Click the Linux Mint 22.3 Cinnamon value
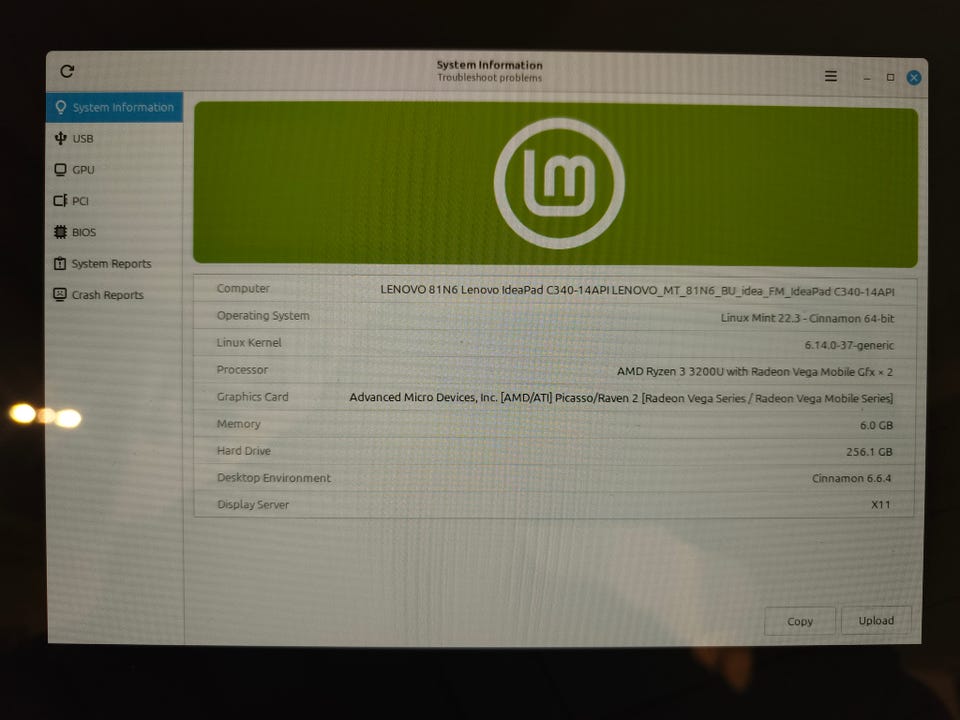960x720 pixels. point(807,318)
